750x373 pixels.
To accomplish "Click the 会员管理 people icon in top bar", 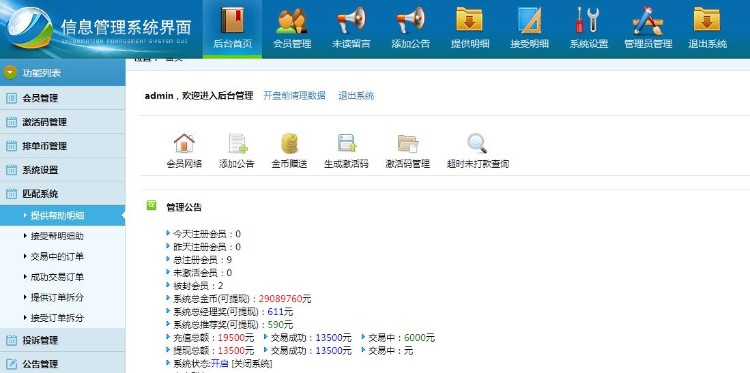I will click(292, 21).
